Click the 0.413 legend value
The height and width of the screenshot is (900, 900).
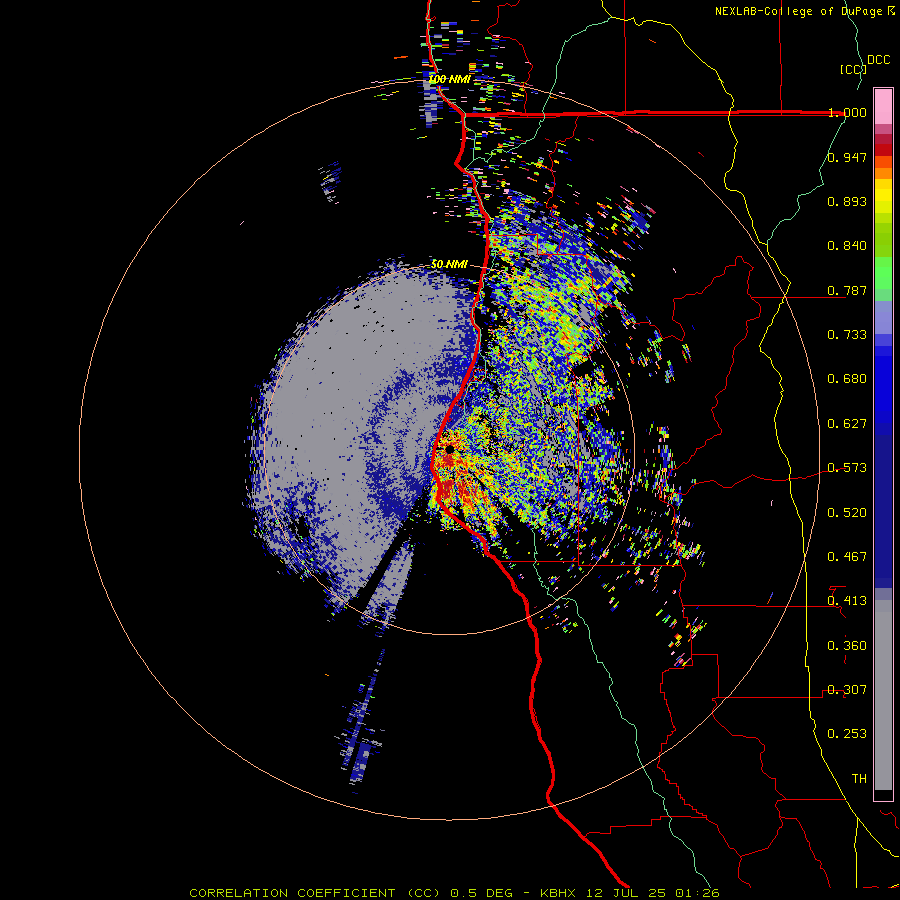(847, 601)
